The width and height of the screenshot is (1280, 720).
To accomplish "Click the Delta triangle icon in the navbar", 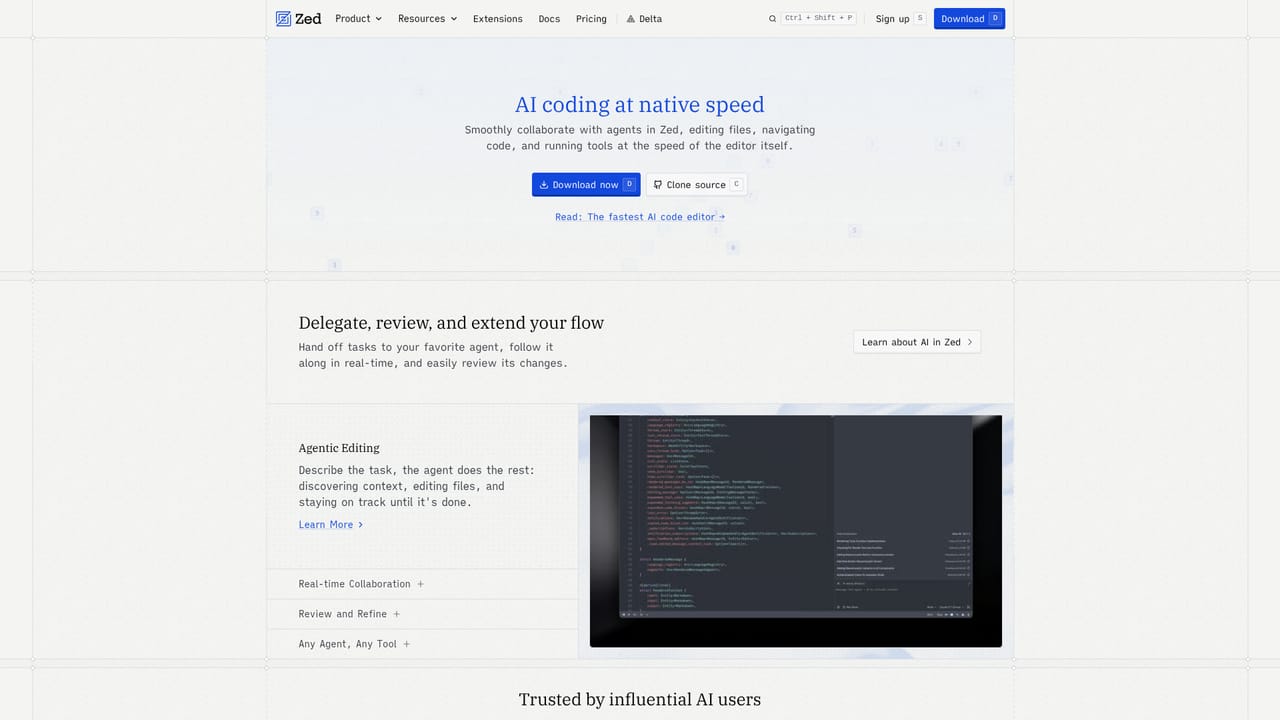I will click(x=631, y=19).
